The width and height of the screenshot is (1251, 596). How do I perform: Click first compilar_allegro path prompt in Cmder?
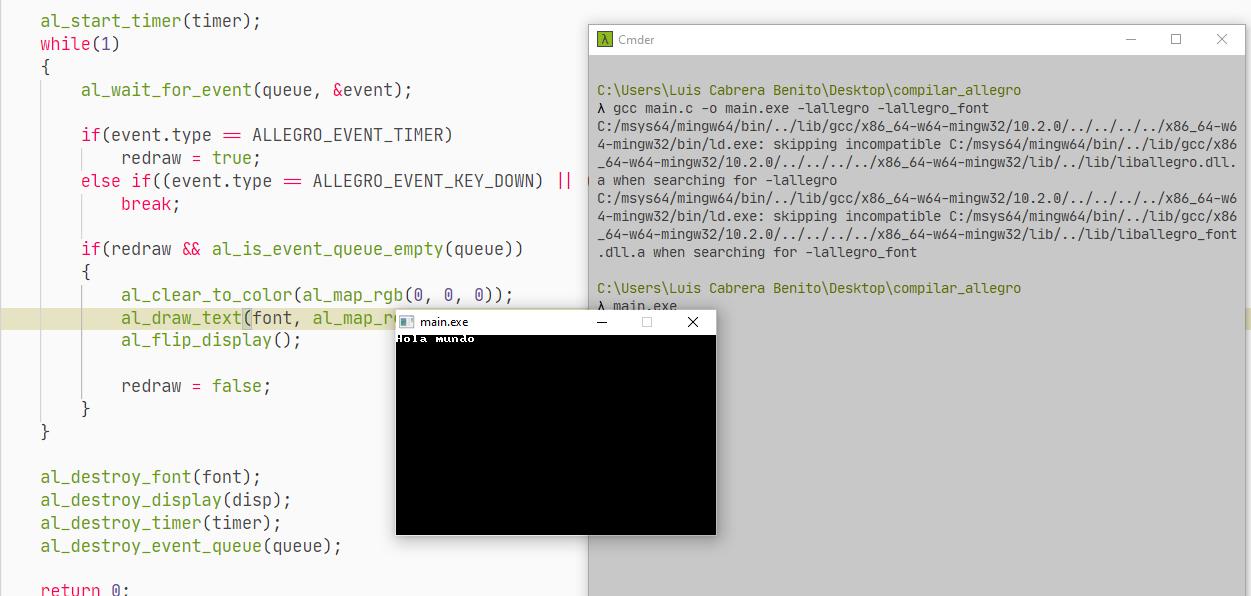(x=809, y=90)
